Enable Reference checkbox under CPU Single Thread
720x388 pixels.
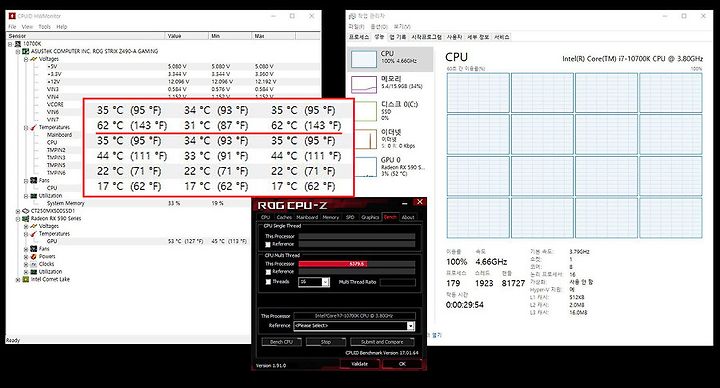[268, 244]
